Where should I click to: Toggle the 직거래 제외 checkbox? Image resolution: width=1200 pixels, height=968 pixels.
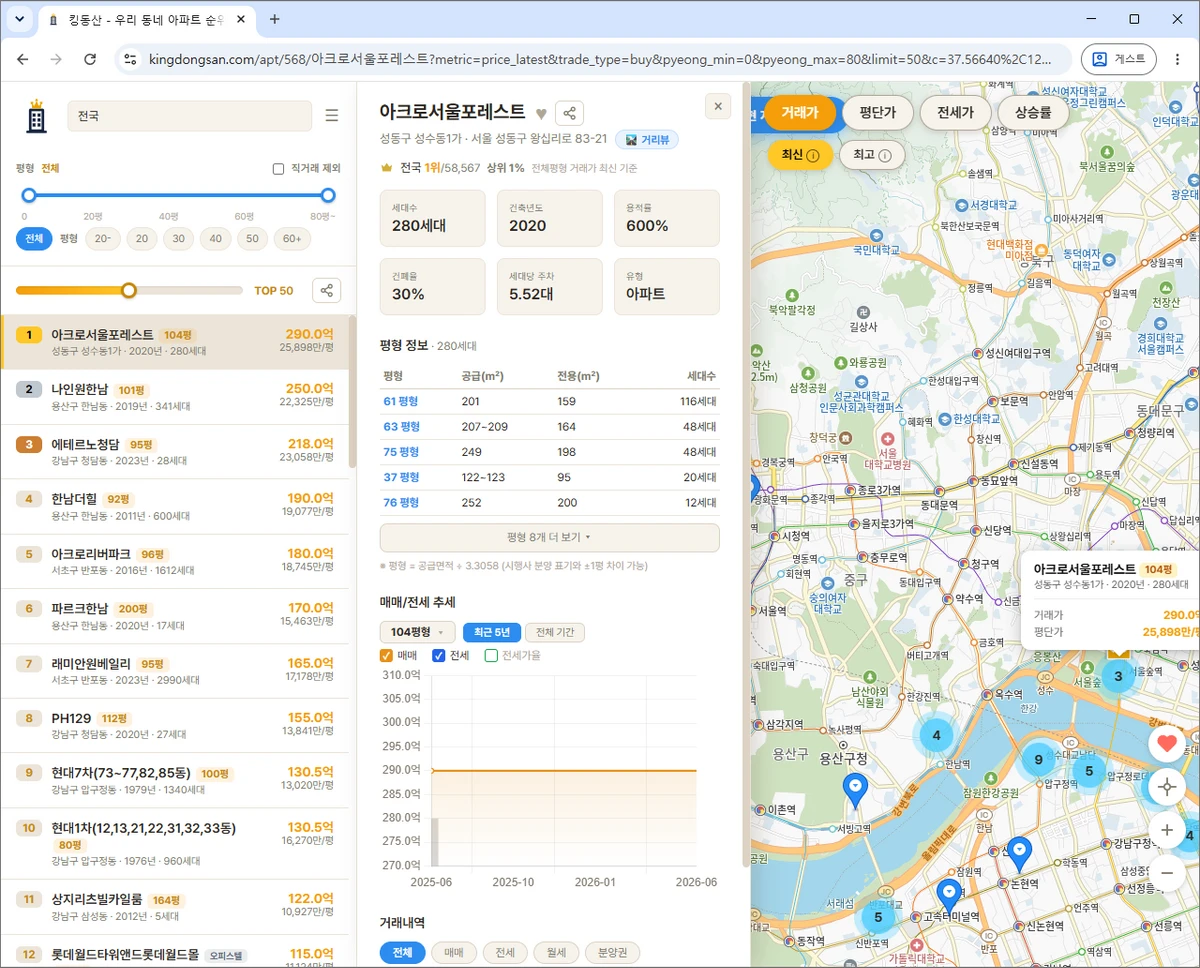coord(279,169)
